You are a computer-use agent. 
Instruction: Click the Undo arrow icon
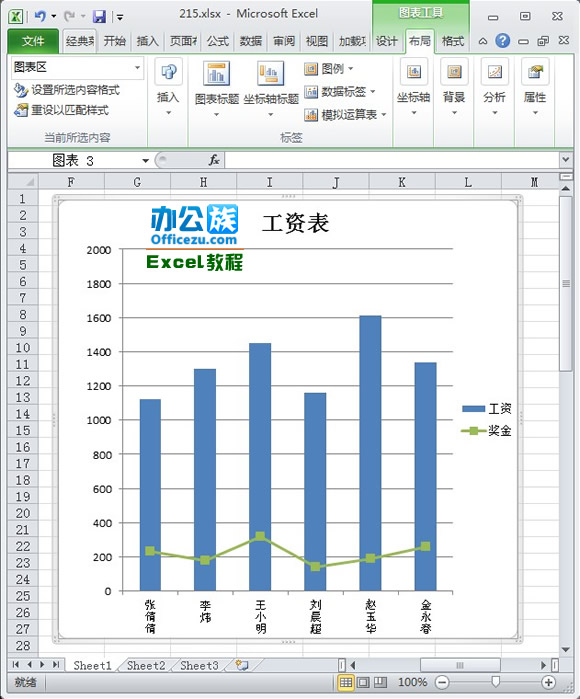(x=40, y=16)
